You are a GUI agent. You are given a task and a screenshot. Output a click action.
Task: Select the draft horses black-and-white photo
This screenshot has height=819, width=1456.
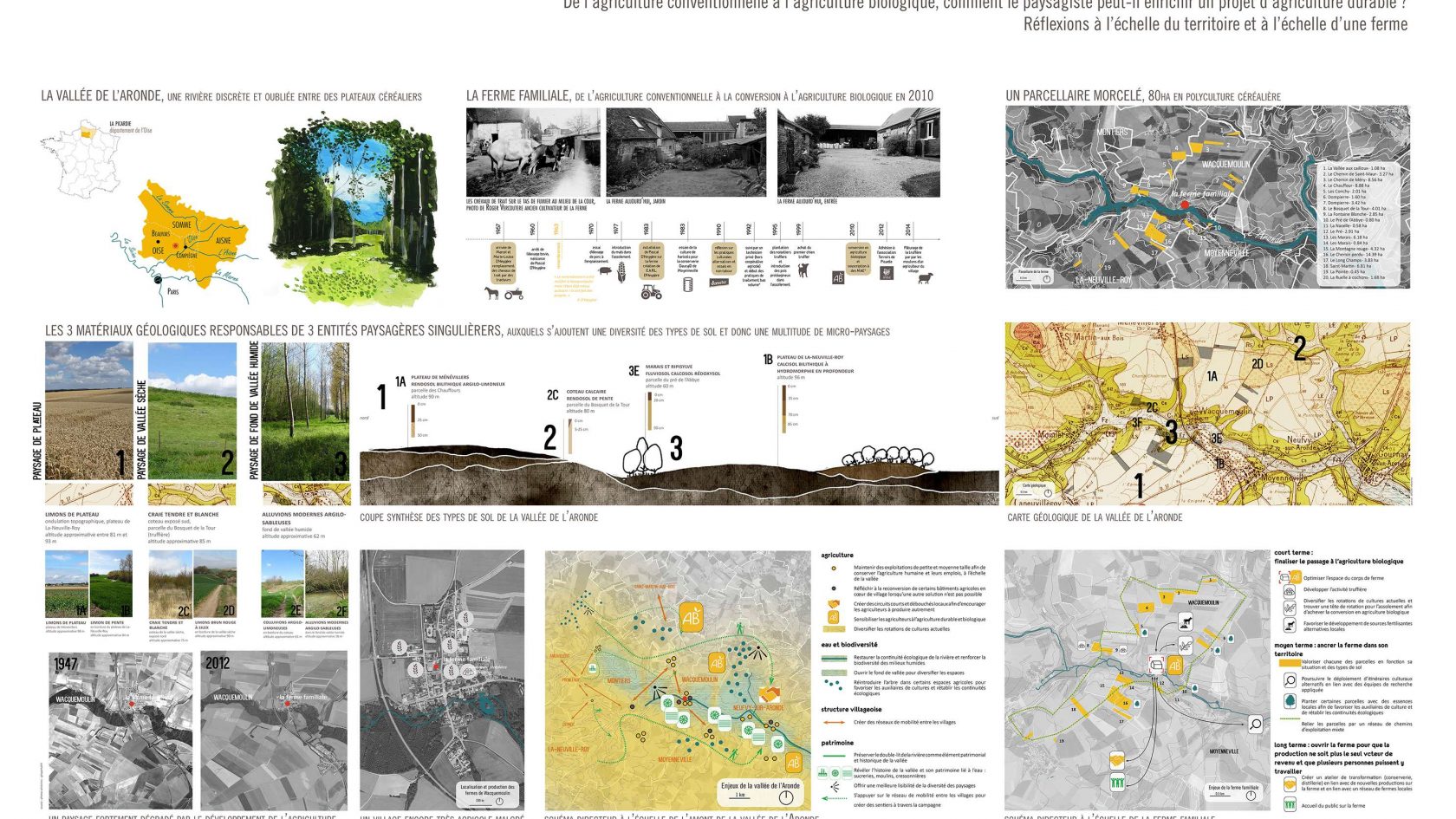(x=533, y=153)
